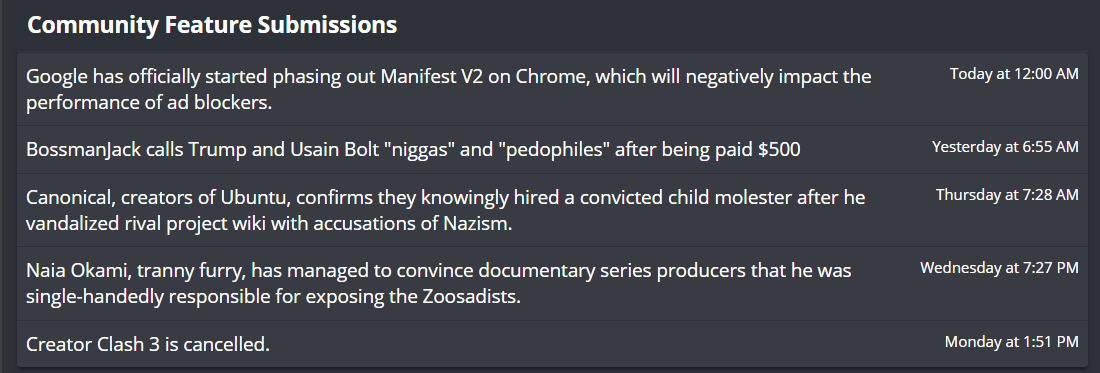Click the 'Wednesday at 7:27 PM' timestamp

pos(999,267)
